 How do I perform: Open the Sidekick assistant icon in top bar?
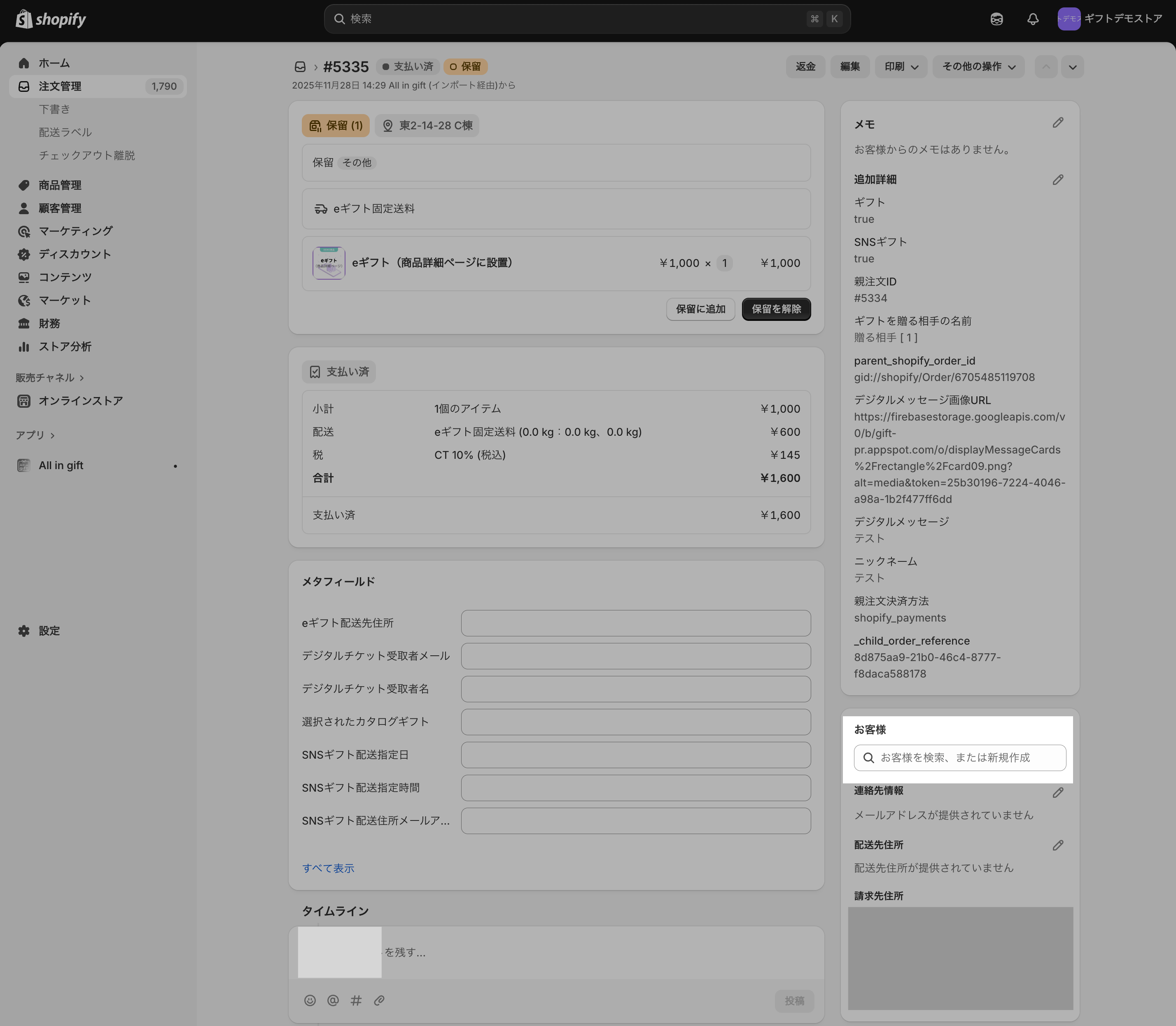[x=996, y=19]
